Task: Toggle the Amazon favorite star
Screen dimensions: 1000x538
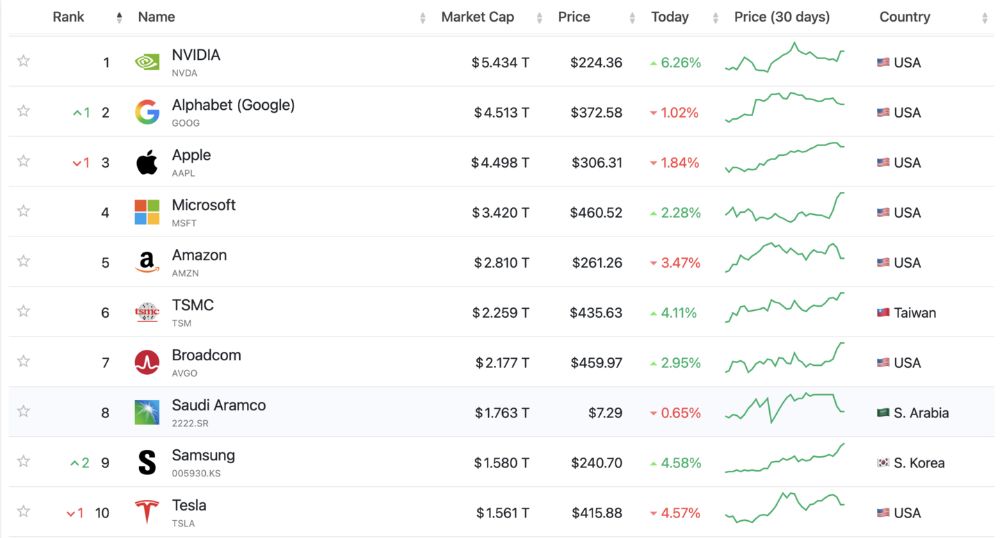Action: [x=24, y=261]
